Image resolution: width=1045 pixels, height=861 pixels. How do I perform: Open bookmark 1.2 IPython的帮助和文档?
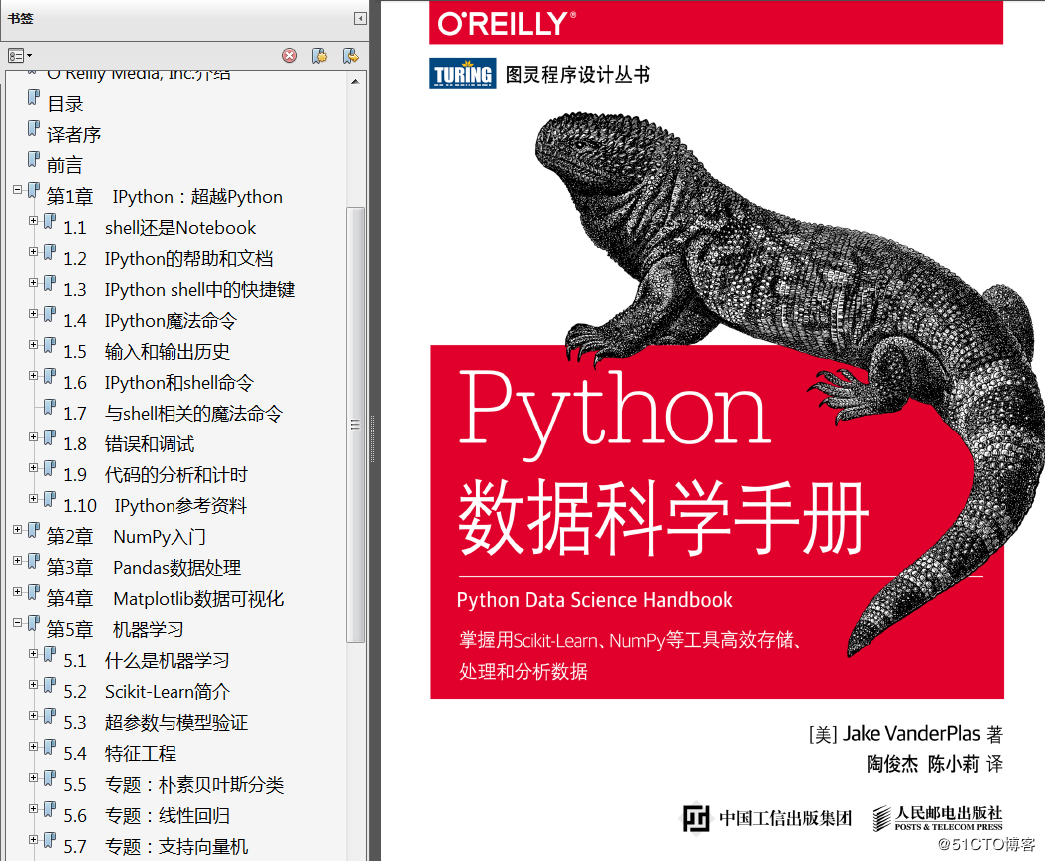coord(168,259)
